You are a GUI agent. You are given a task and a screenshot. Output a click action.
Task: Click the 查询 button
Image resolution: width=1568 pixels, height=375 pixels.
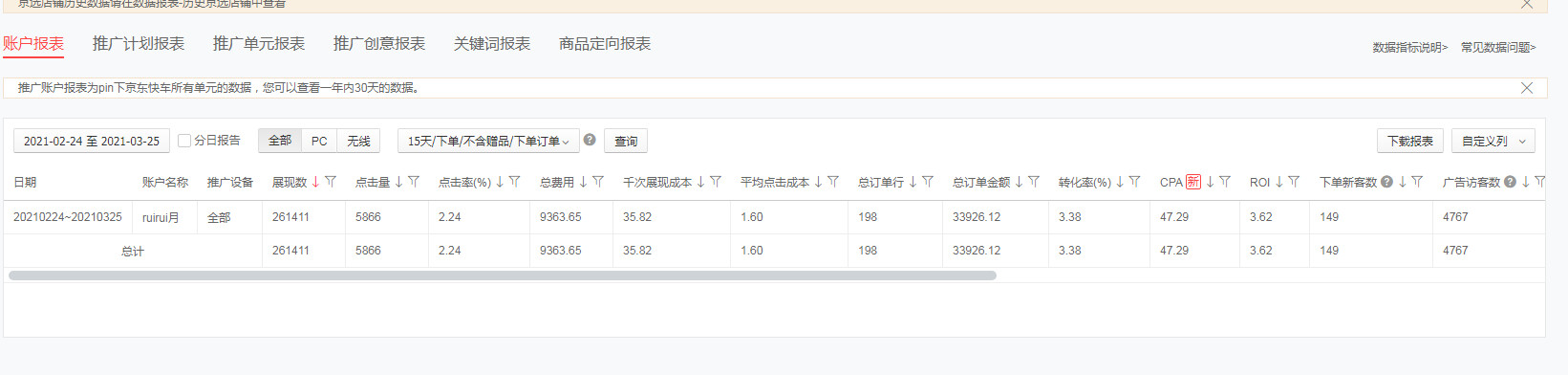626,141
